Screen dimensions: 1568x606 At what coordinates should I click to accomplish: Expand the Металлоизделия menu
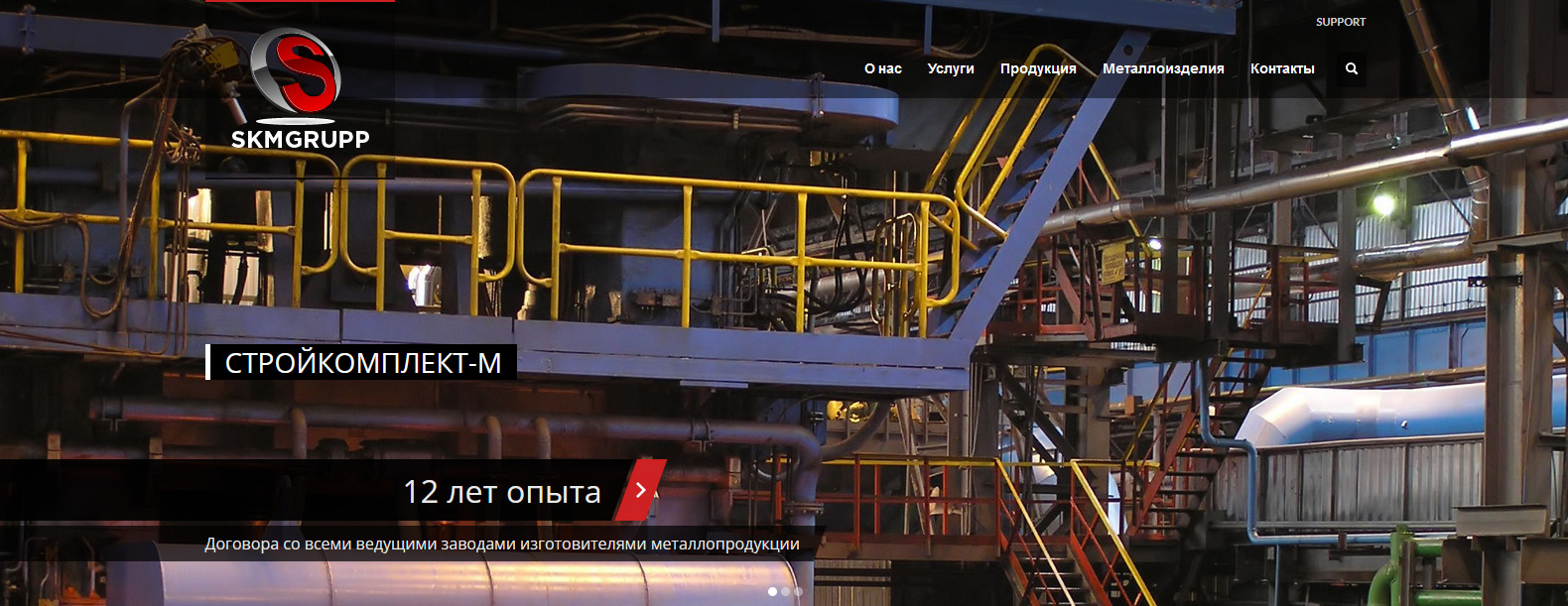(1162, 68)
